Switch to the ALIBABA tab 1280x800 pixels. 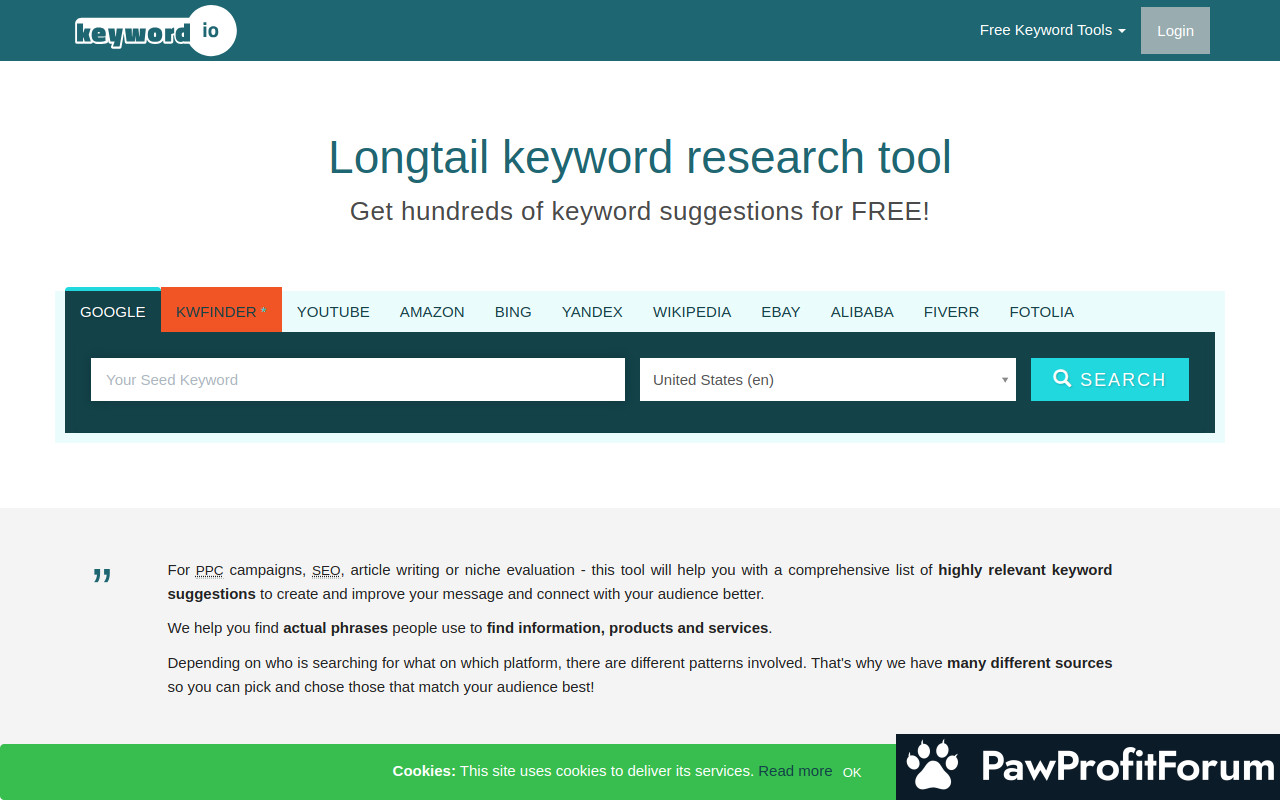tap(862, 311)
